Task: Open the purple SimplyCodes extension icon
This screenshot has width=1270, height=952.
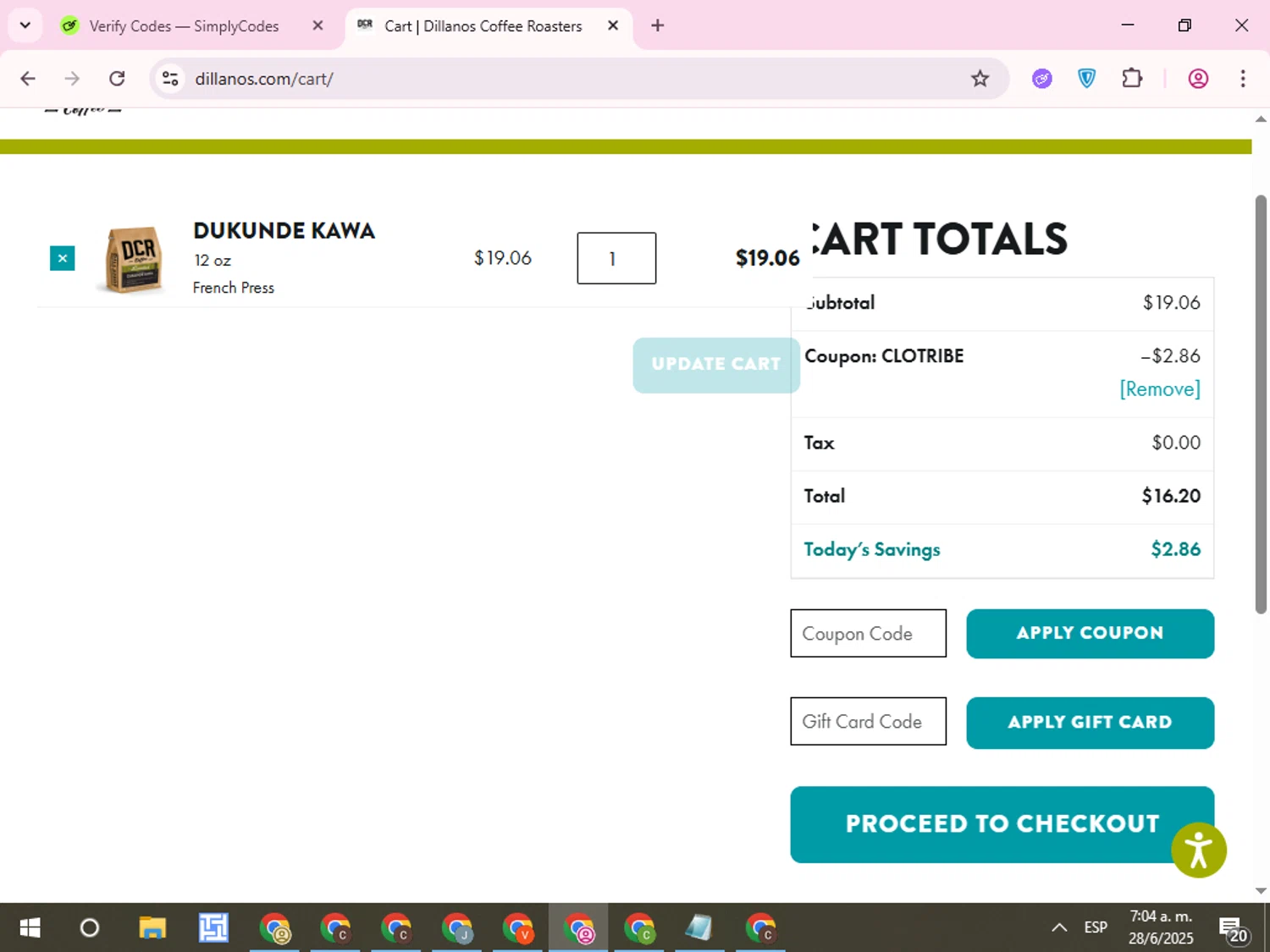Action: 1042,79
